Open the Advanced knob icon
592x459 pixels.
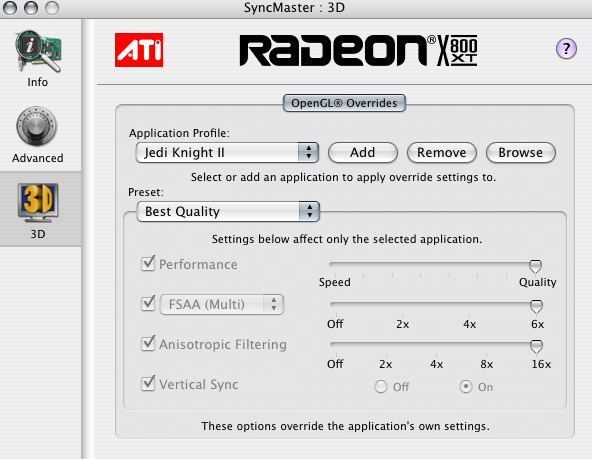pyautogui.click(x=37, y=126)
